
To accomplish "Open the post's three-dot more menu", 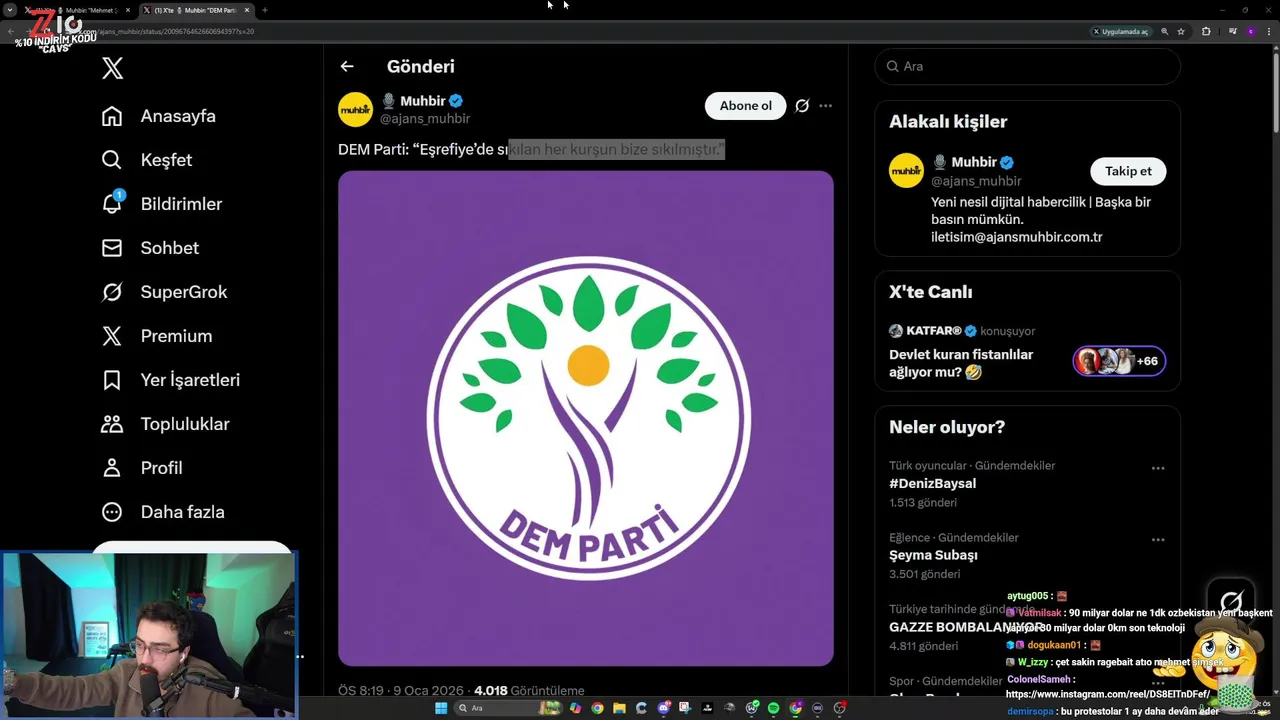I will [x=825, y=106].
